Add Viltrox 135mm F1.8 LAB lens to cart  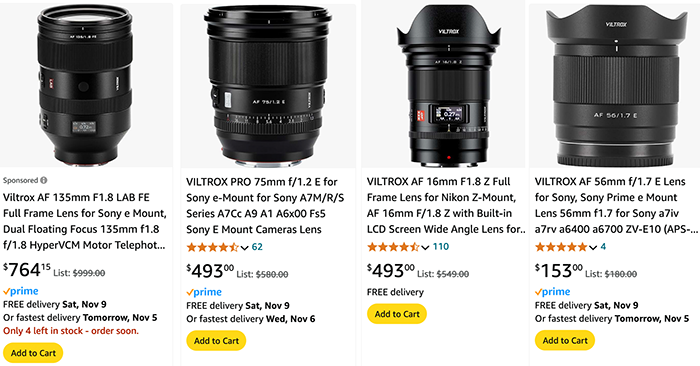click(x=33, y=353)
